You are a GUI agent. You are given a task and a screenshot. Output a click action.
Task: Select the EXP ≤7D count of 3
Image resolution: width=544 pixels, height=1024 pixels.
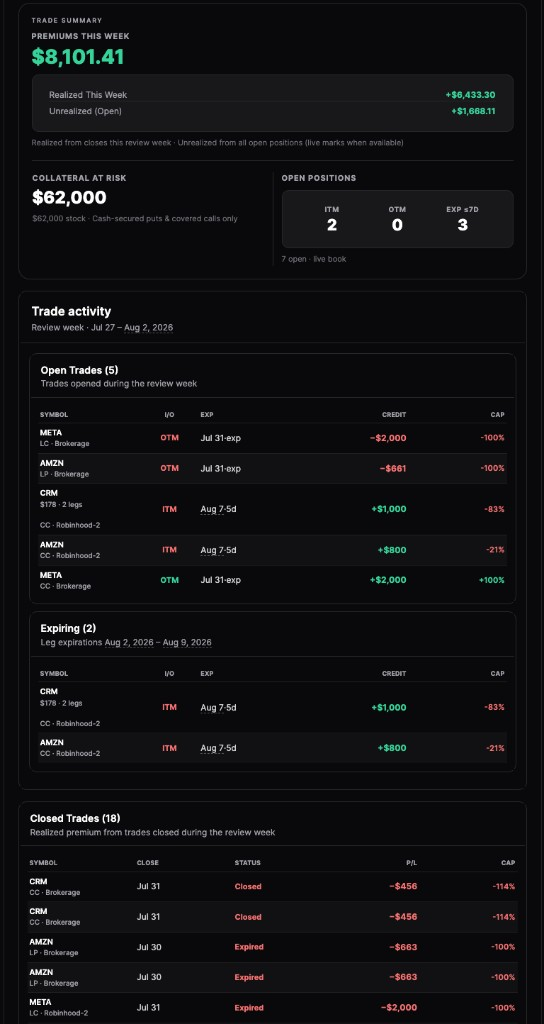click(462, 225)
